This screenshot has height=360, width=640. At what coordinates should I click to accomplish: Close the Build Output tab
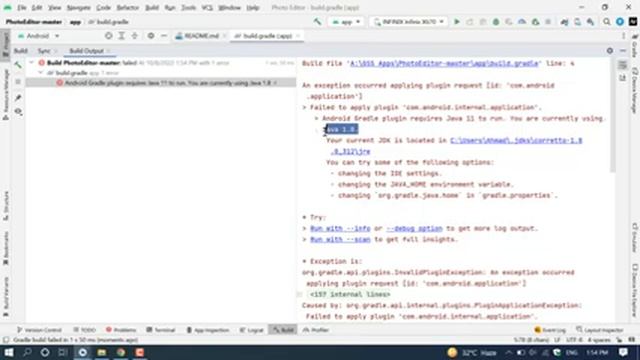point(109,51)
